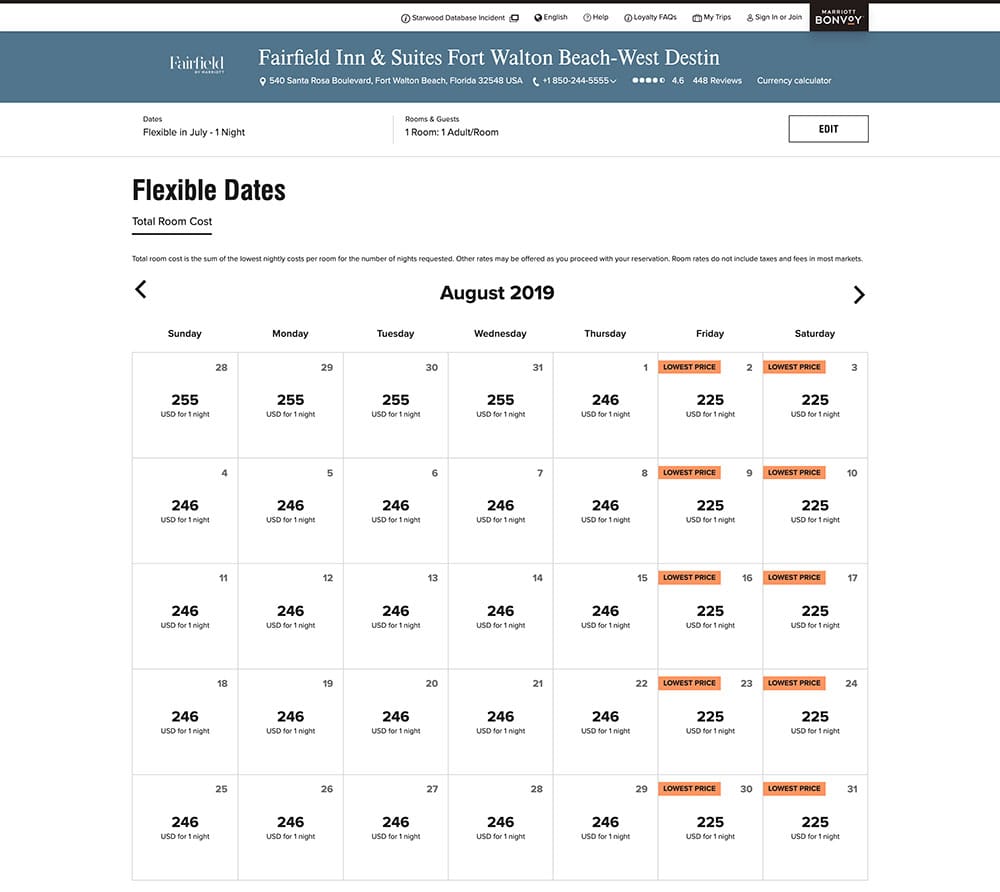Go back to July using the left chevron

pos(140,289)
